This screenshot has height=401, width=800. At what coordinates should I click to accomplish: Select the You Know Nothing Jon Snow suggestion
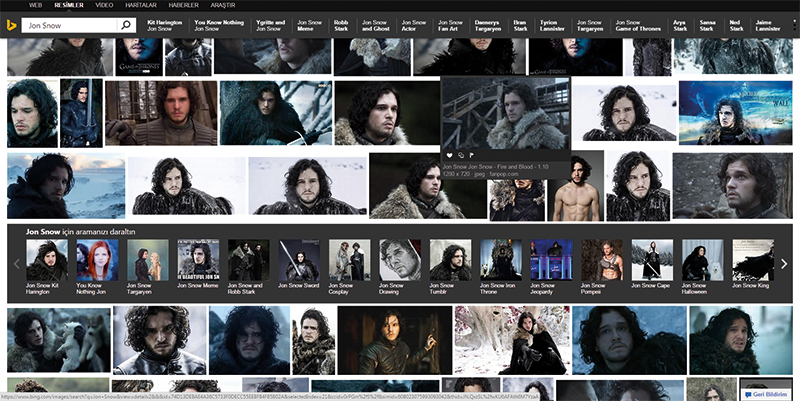coord(219,26)
